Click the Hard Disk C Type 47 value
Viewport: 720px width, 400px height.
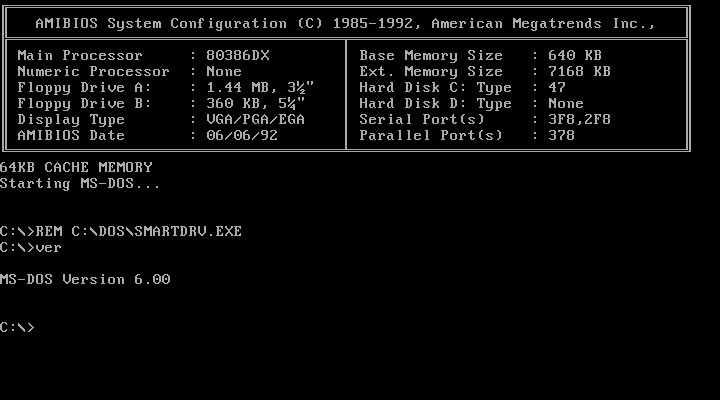tap(555, 88)
